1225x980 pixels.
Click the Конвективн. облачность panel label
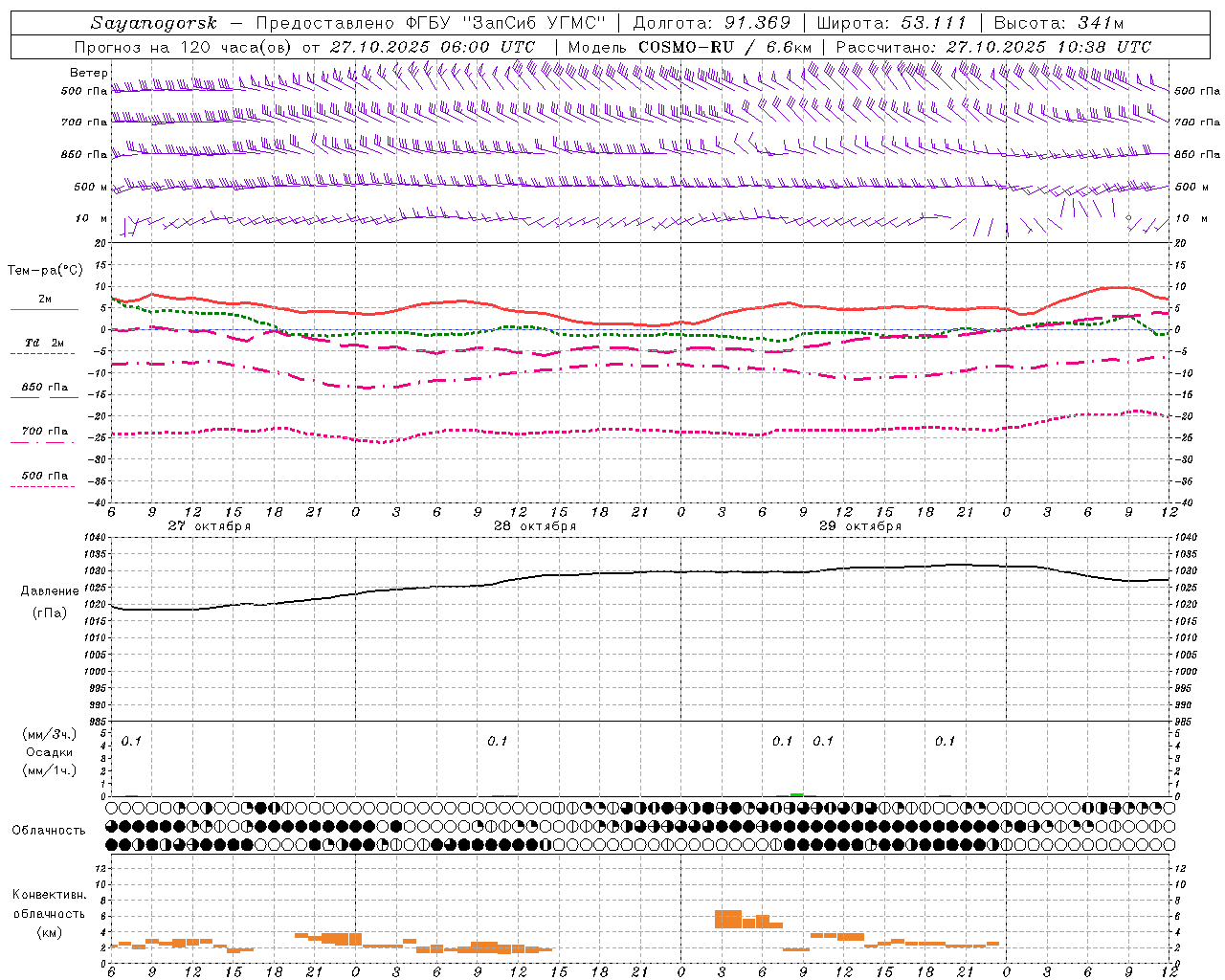pos(49,903)
